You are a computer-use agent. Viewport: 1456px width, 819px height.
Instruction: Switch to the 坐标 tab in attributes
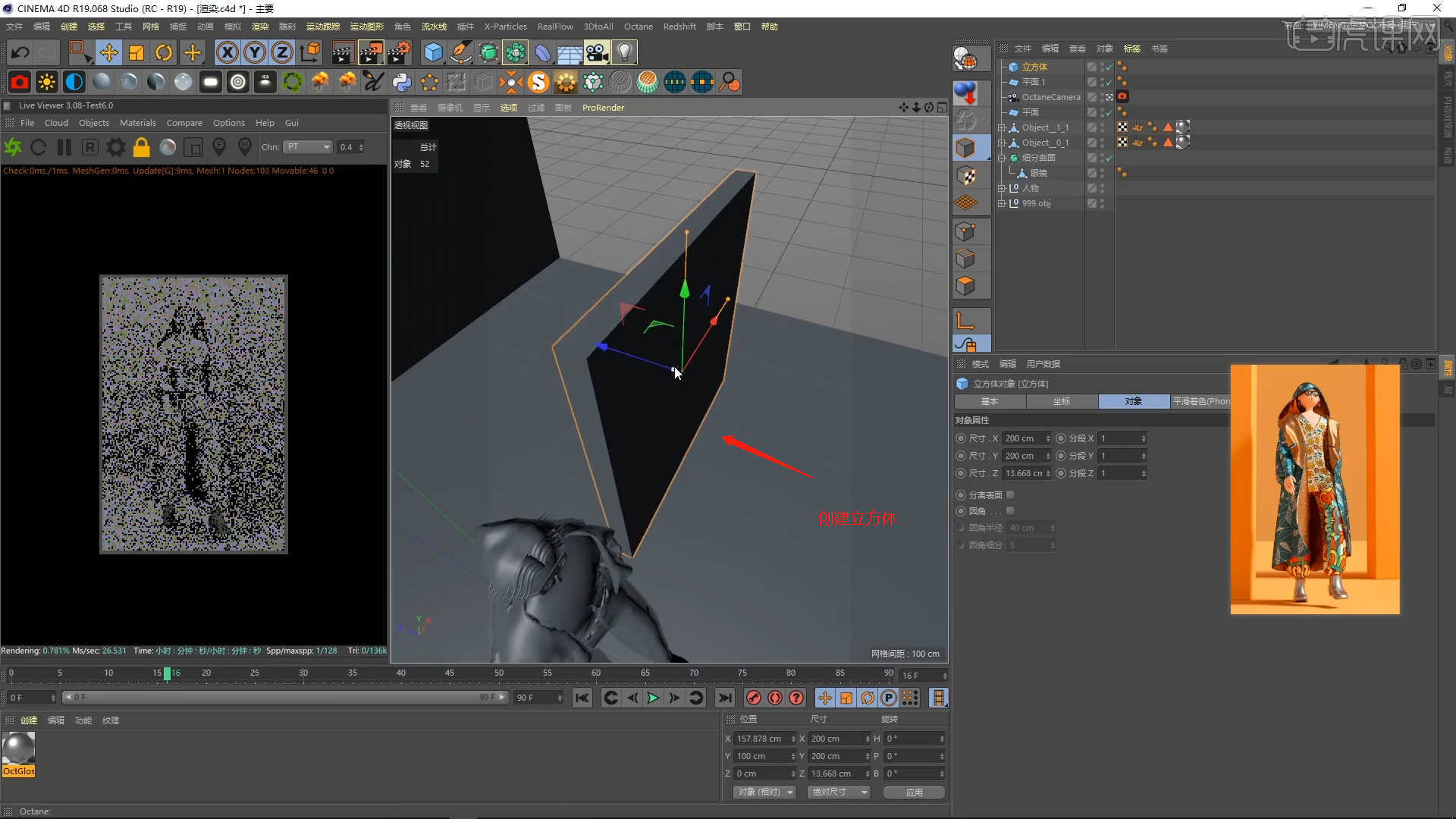click(1062, 401)
